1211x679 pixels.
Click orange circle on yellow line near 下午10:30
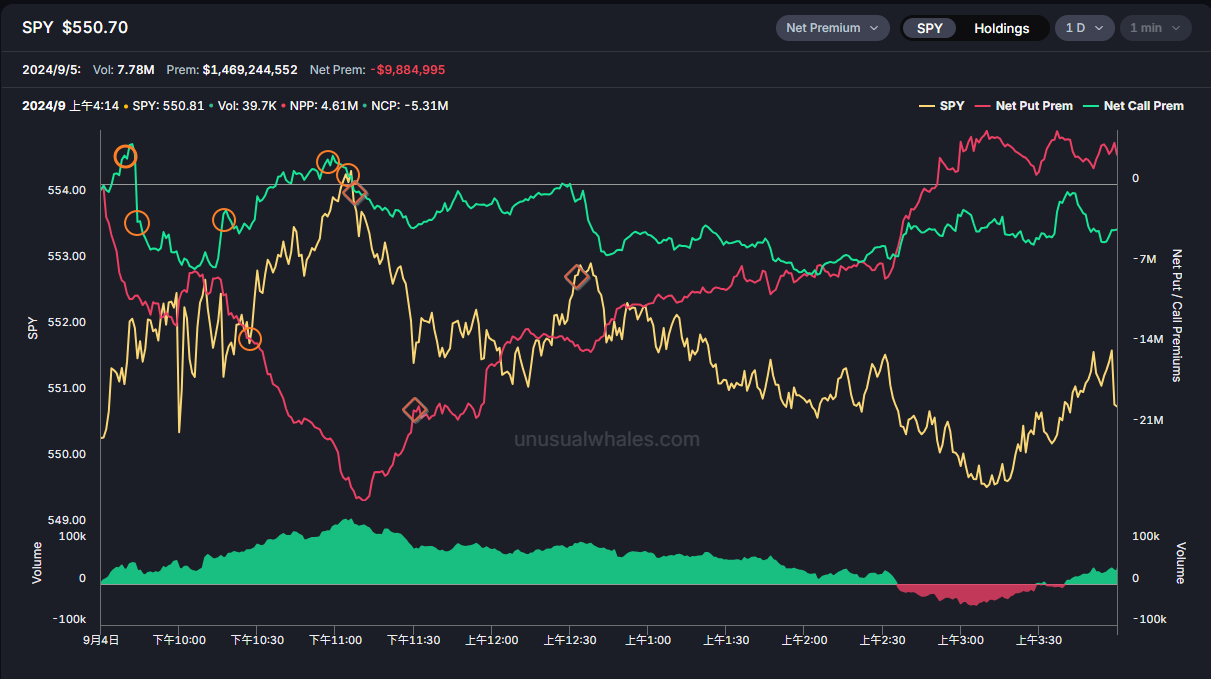[249, 339]
